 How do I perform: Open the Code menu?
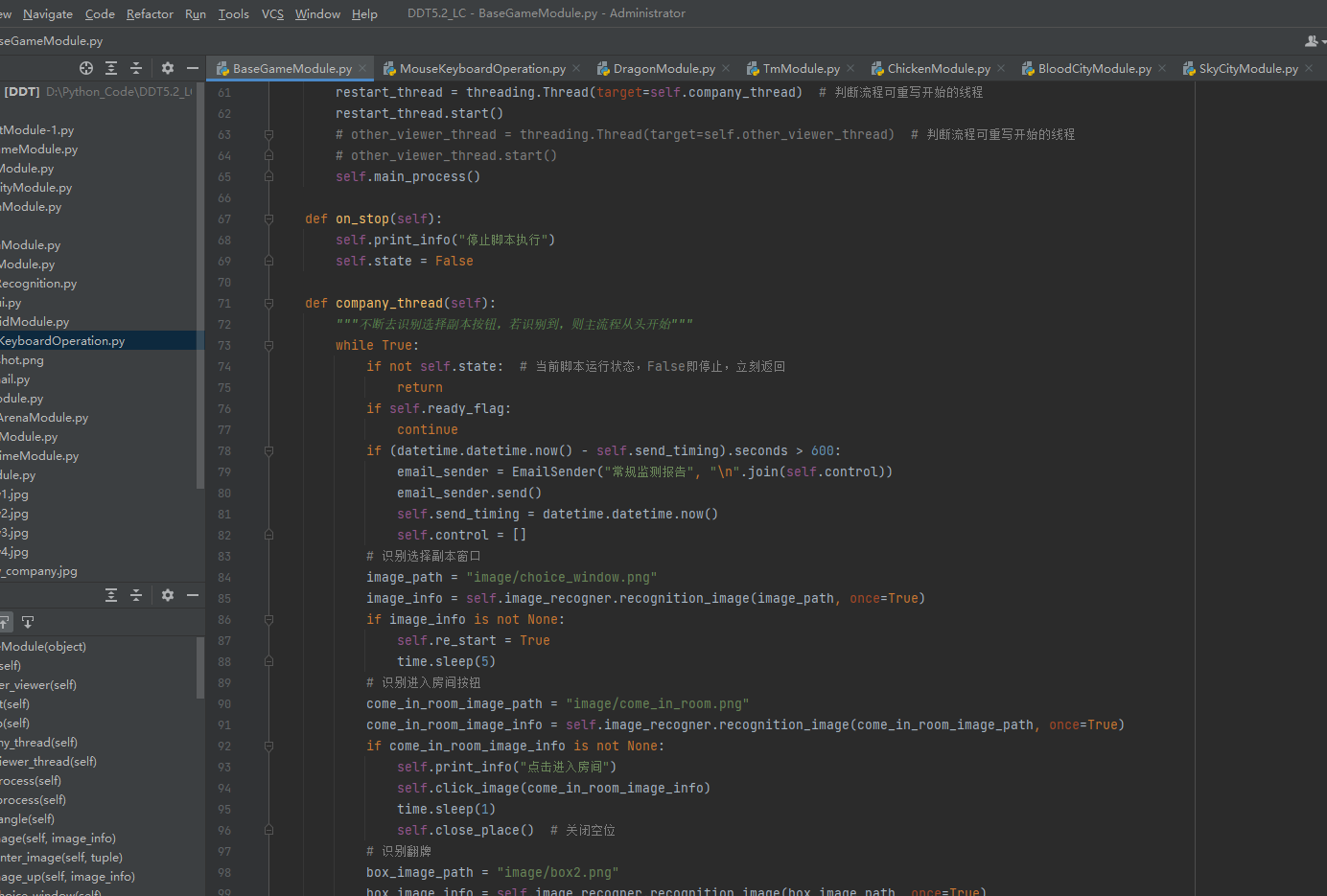tap(100, 13)
